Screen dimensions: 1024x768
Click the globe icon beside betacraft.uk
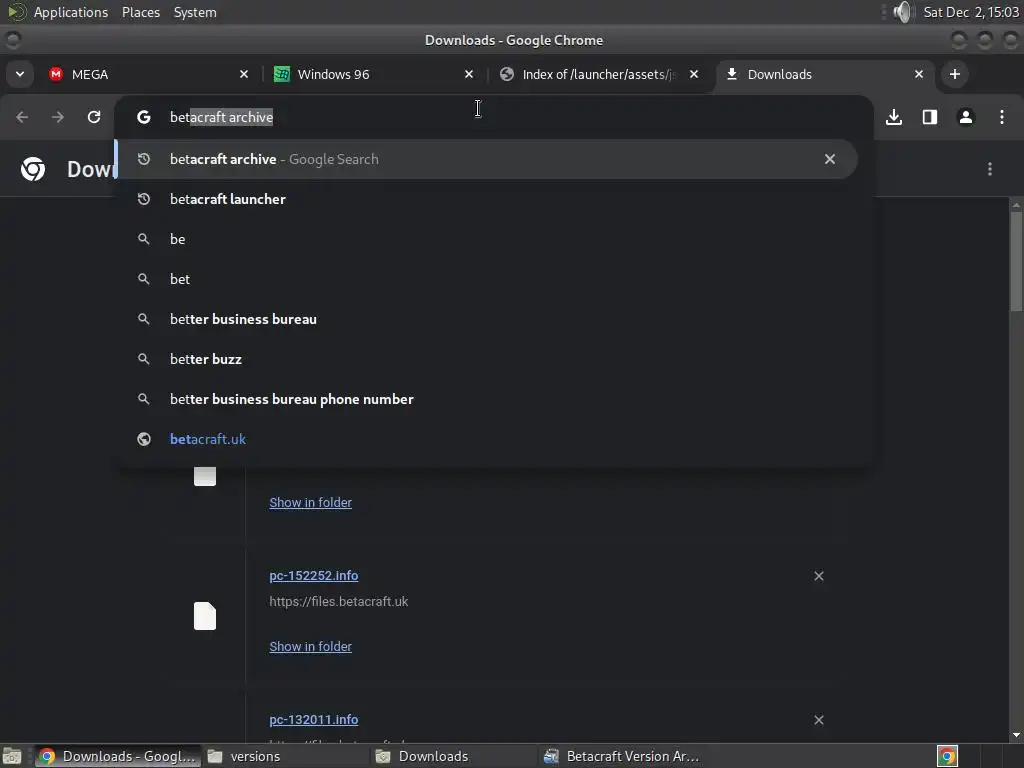click(144, 439)
